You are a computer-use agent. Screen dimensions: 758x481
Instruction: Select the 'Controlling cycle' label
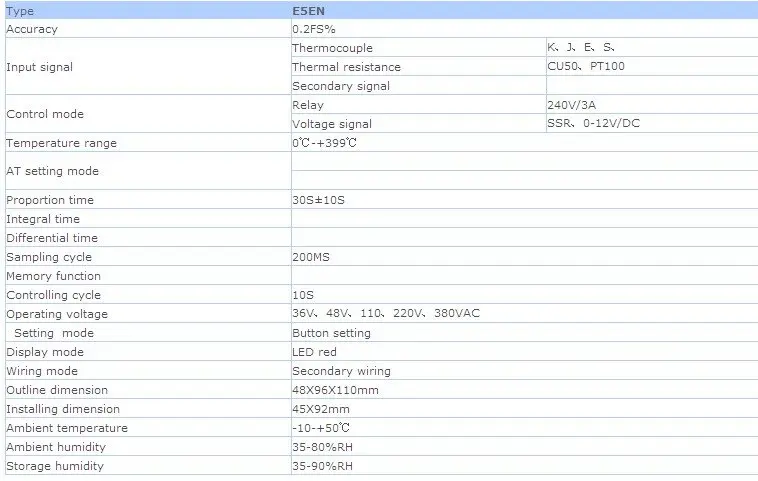pyautogui.click(x=54, y=295)
